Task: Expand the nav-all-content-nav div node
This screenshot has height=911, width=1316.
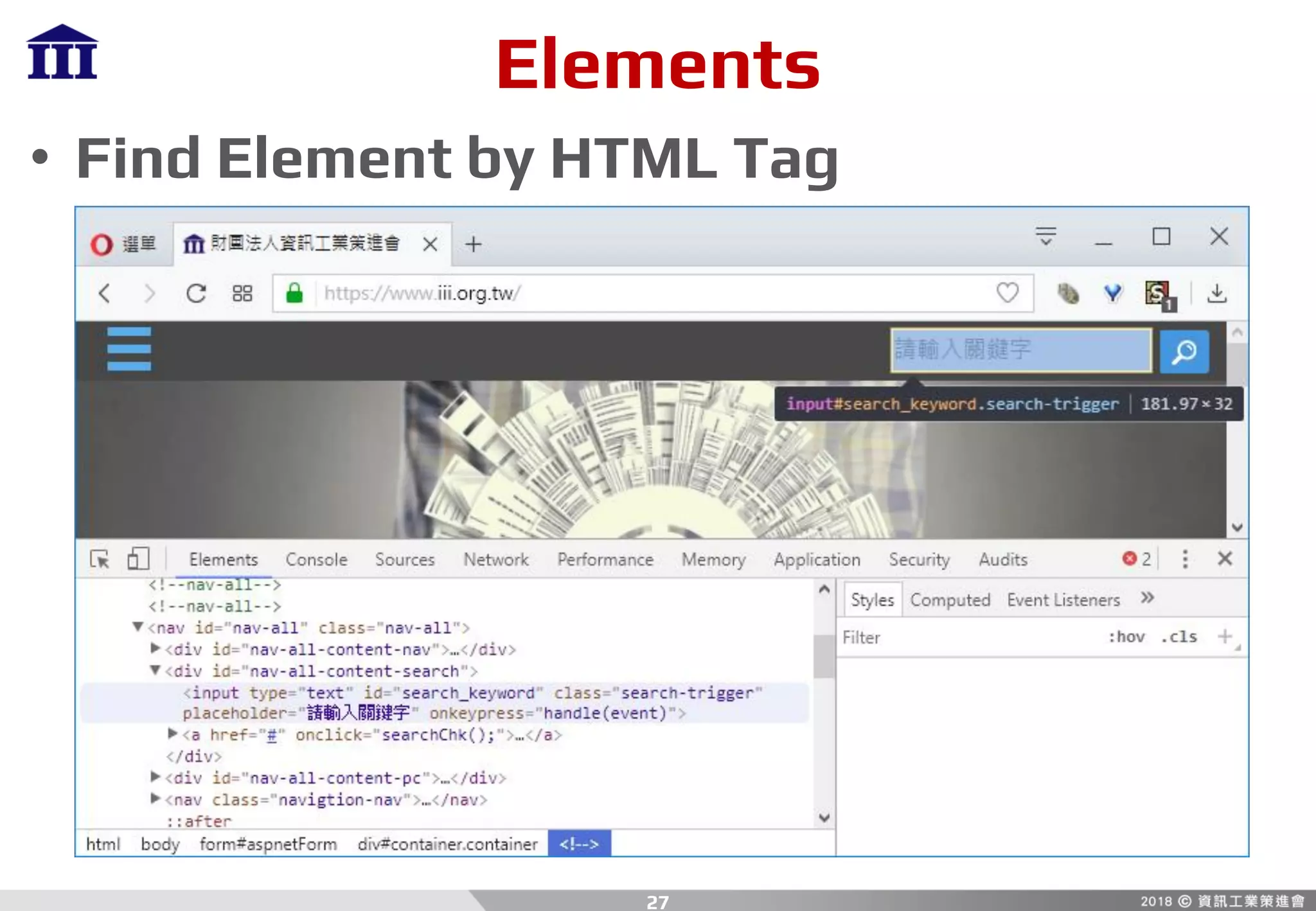Action: click(155, 649)
